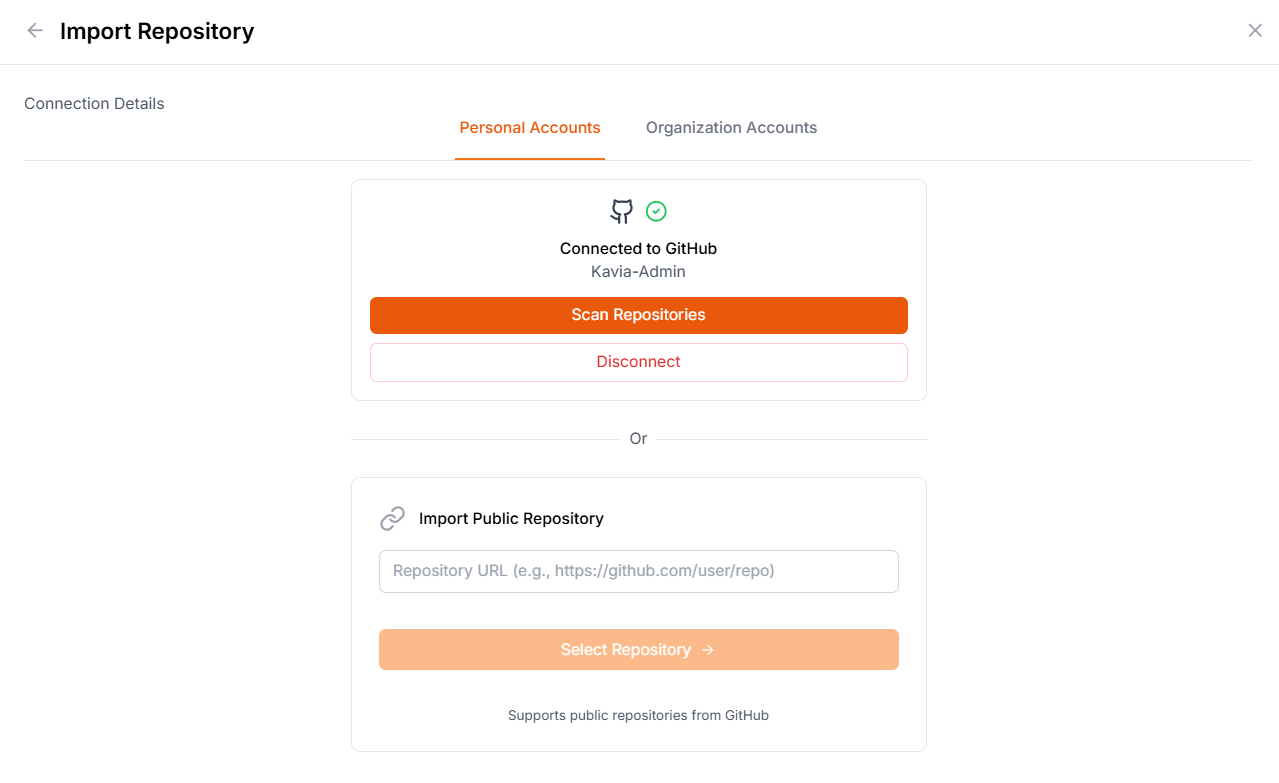Image resolution: width=1279 pixels, height=783 pixels.
Task: Select the Kavia-Admin account name
Action: 638,272
